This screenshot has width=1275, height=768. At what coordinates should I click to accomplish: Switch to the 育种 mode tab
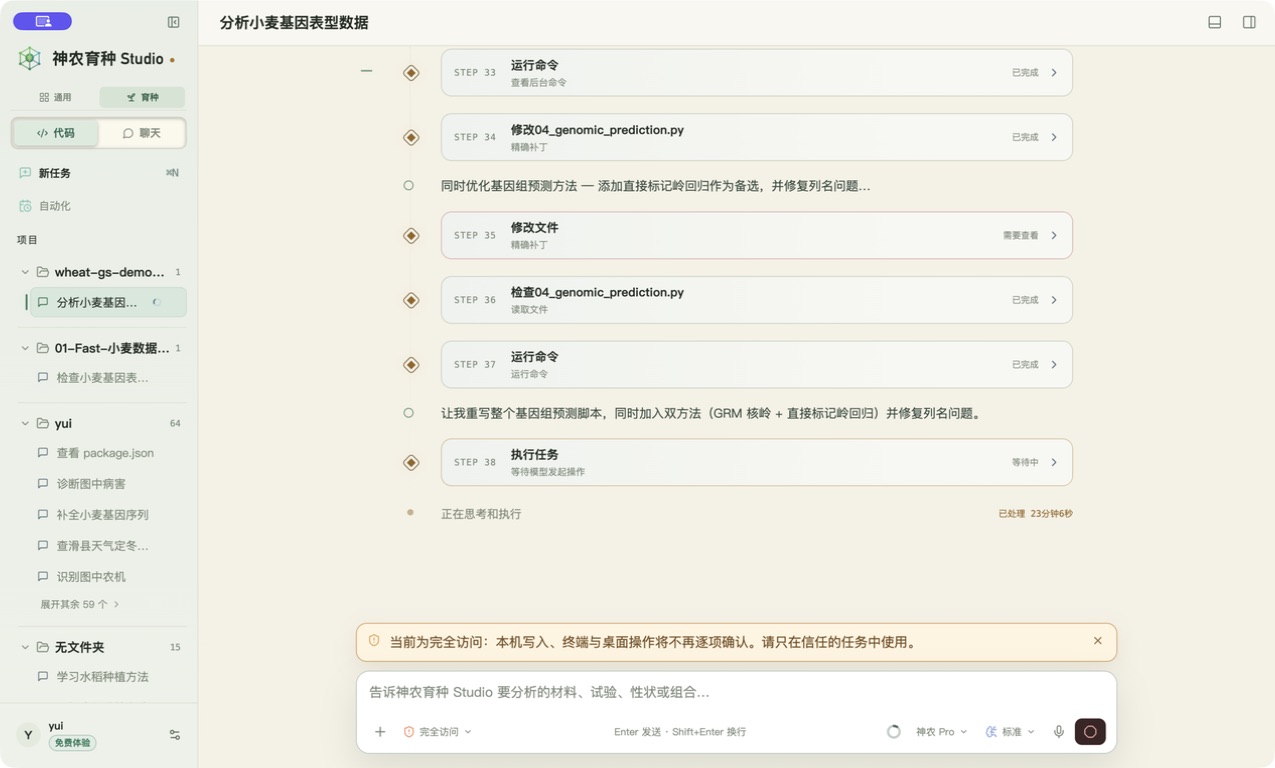(142, 97)
